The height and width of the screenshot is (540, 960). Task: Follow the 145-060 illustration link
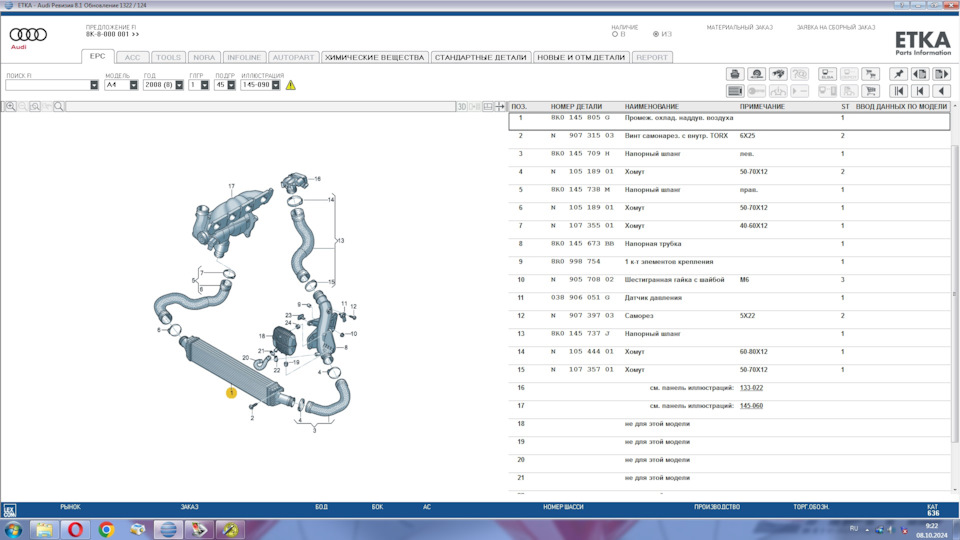tap(751, 406)
